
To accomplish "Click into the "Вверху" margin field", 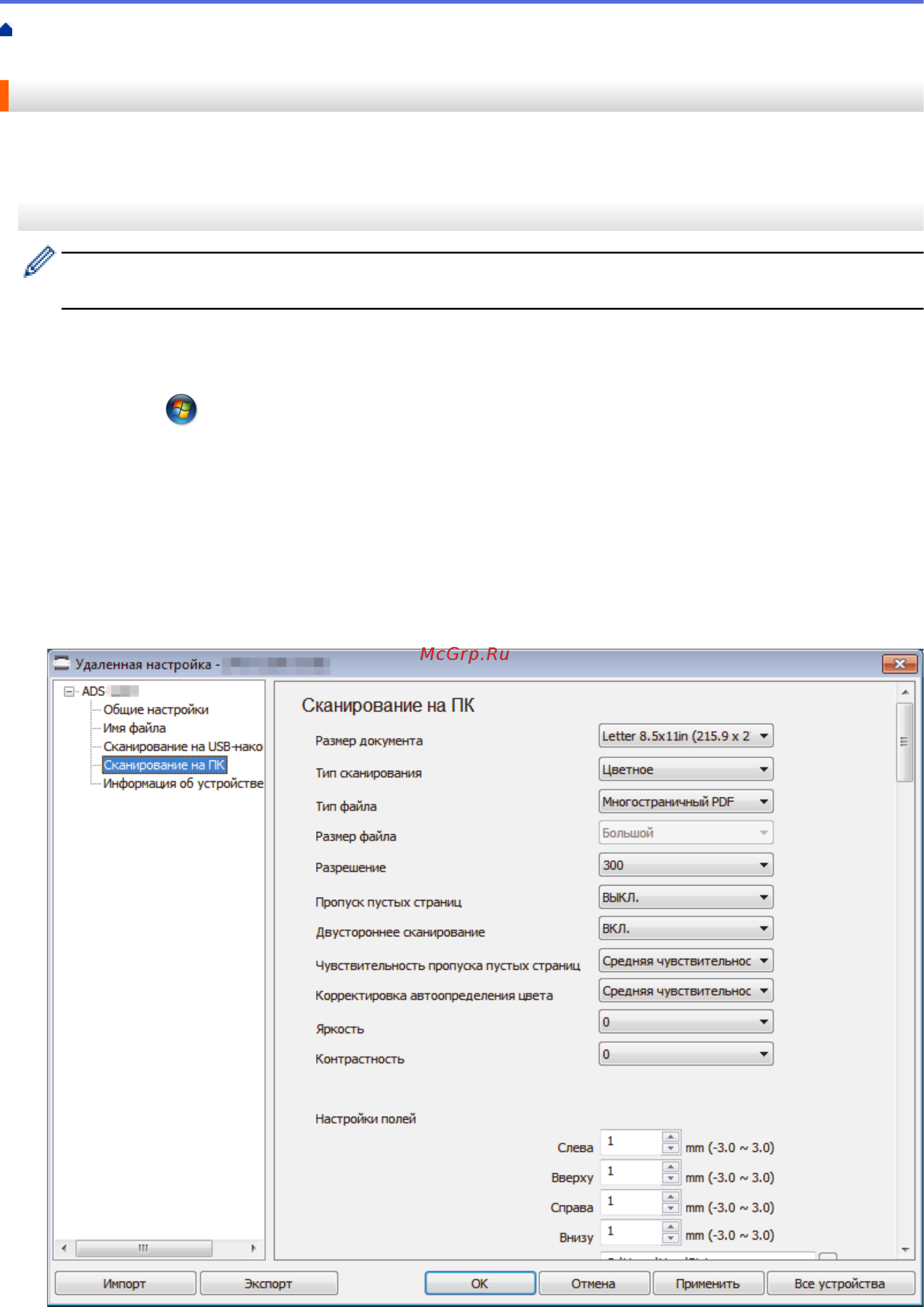I will pos(632,1174).
